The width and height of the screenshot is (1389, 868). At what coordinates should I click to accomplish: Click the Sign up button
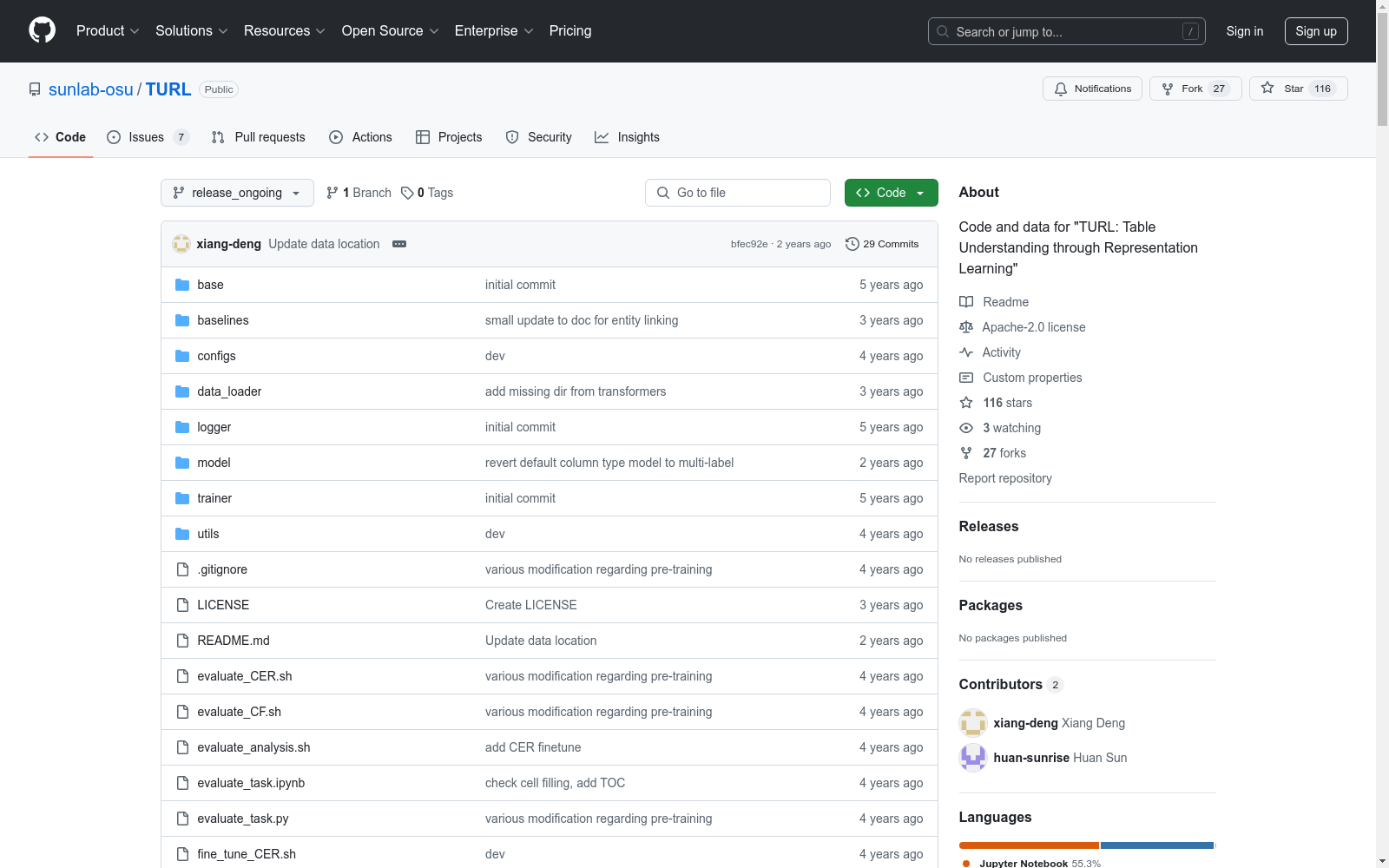coord(1316,31)
